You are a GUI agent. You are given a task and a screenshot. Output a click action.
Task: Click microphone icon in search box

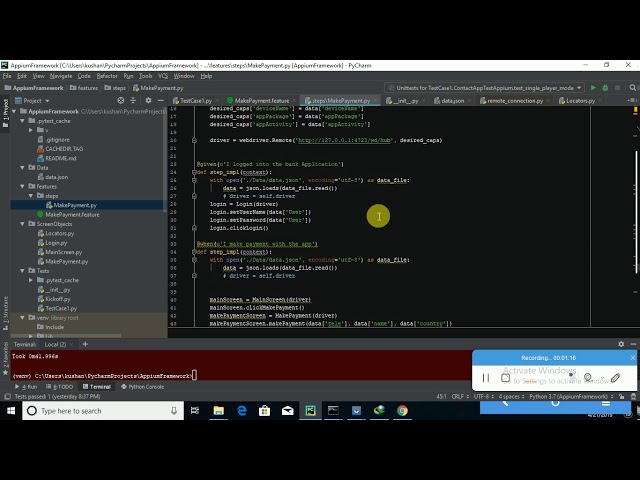(174, 411)
